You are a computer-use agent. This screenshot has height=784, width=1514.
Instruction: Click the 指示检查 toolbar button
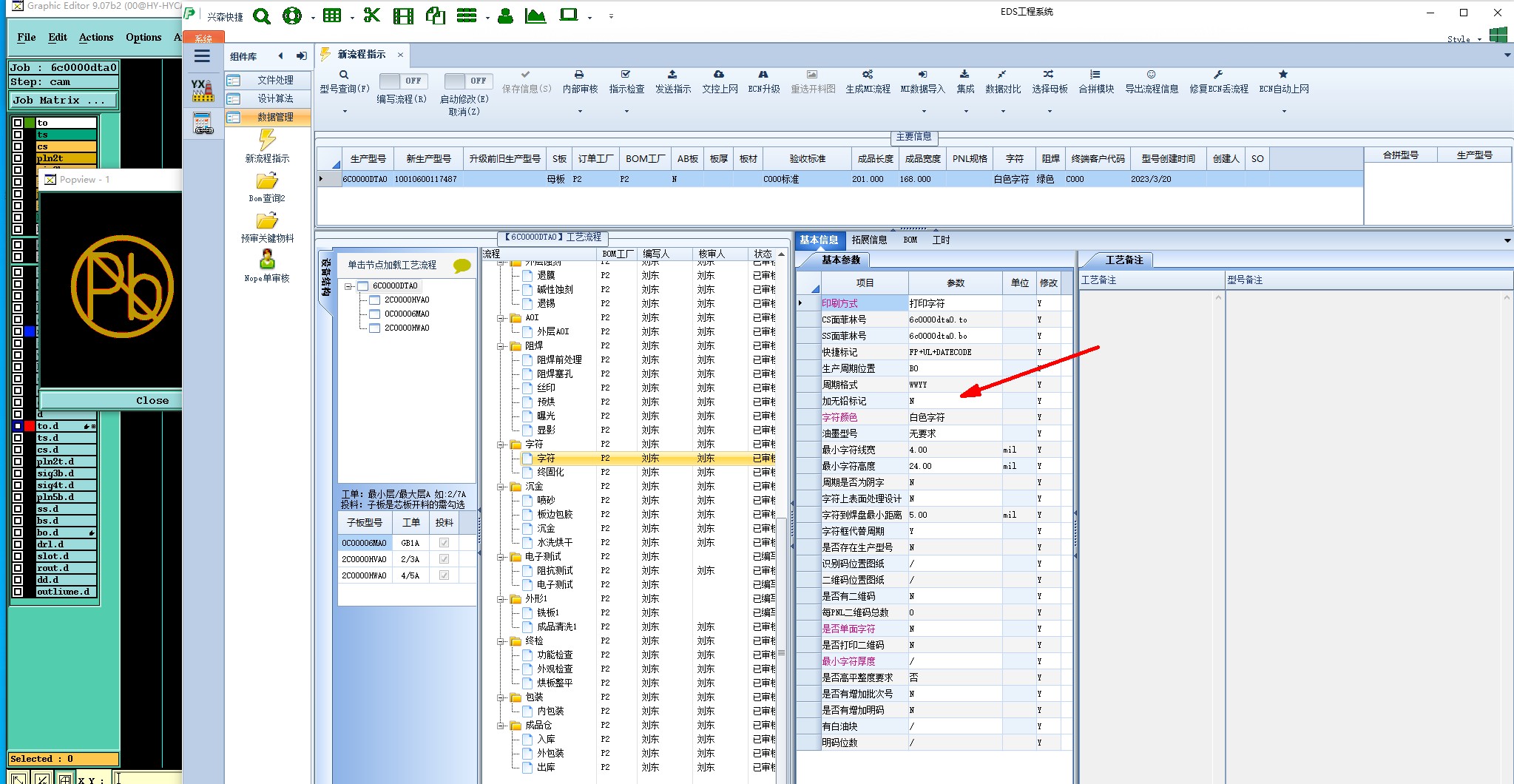click(626, 81)
